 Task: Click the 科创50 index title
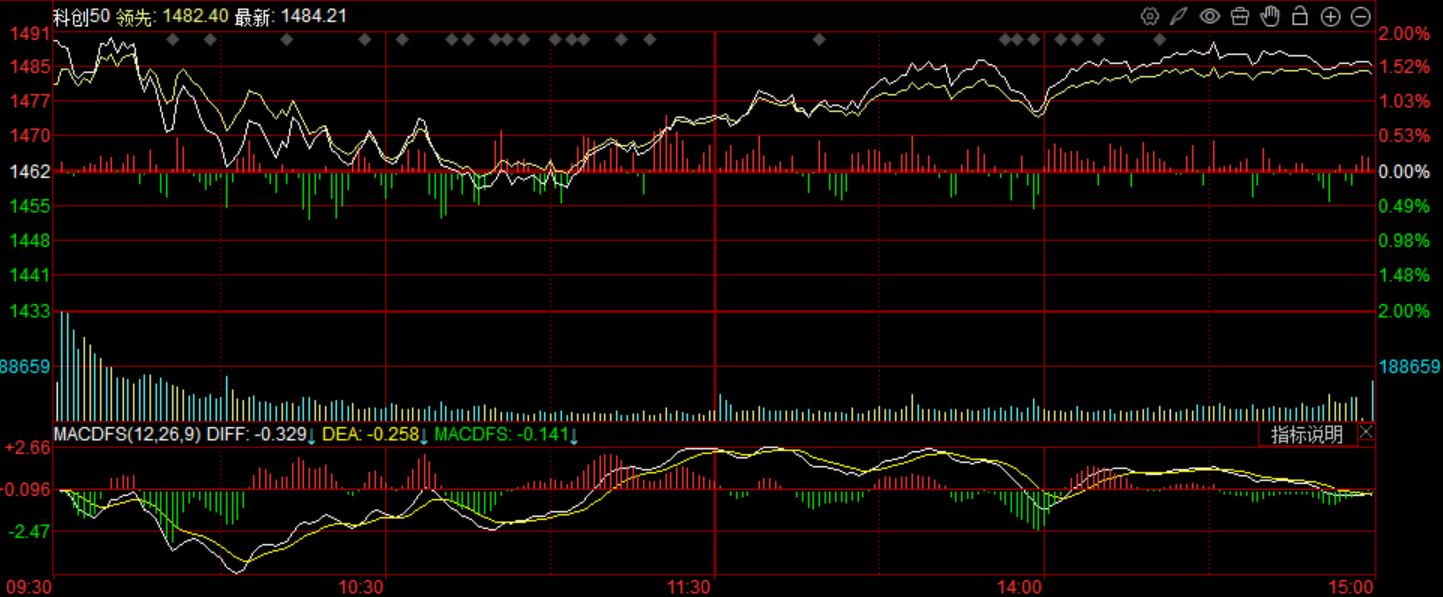click(x=82, y=16)
